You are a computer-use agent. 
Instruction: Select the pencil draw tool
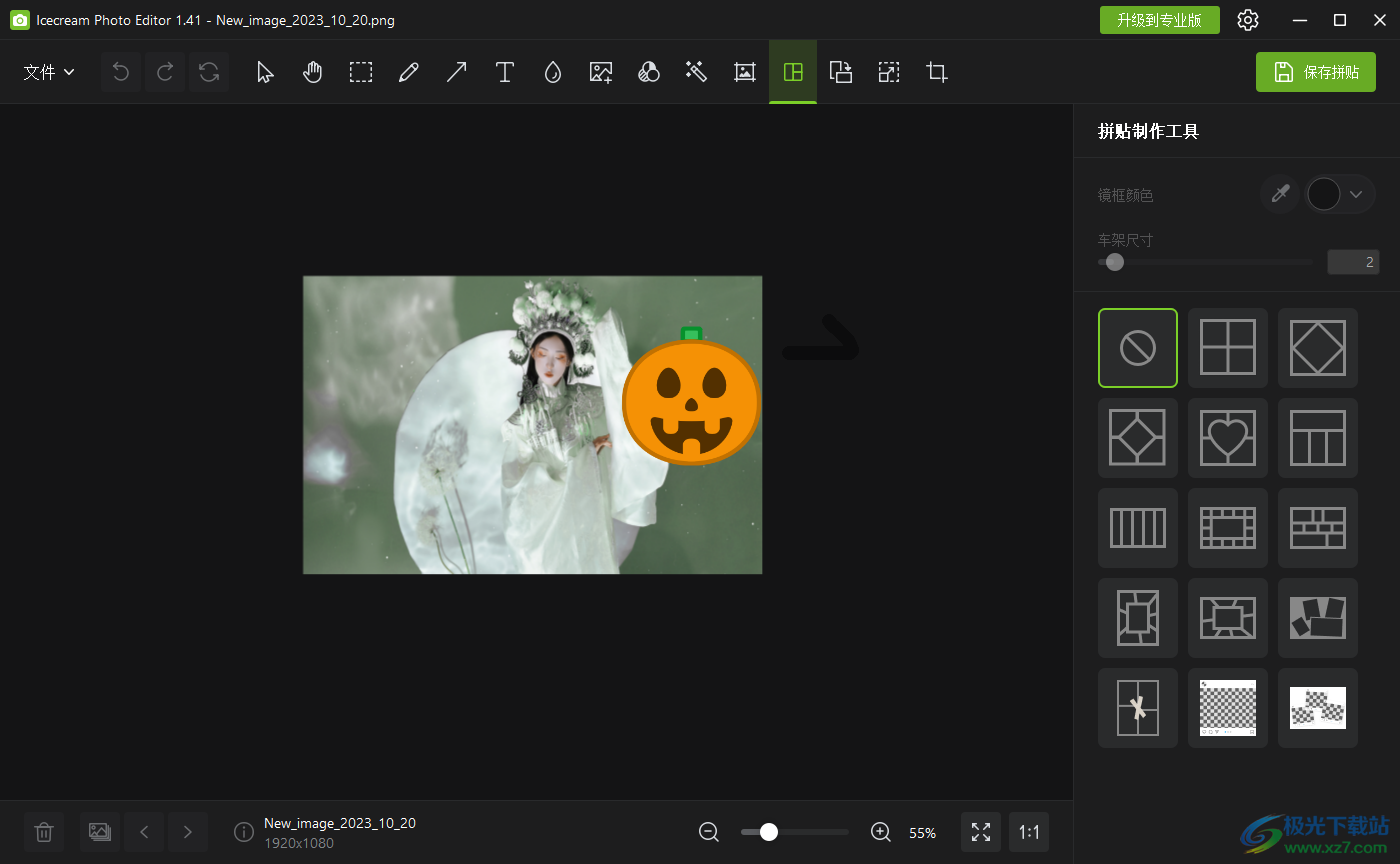click(x=409, y=72)
